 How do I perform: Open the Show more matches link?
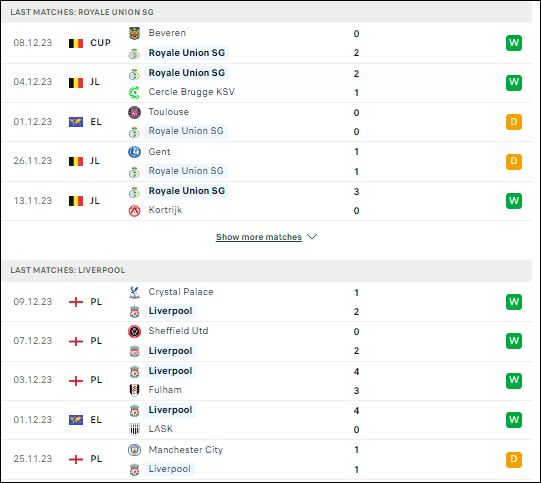click(x=259, y=237)
